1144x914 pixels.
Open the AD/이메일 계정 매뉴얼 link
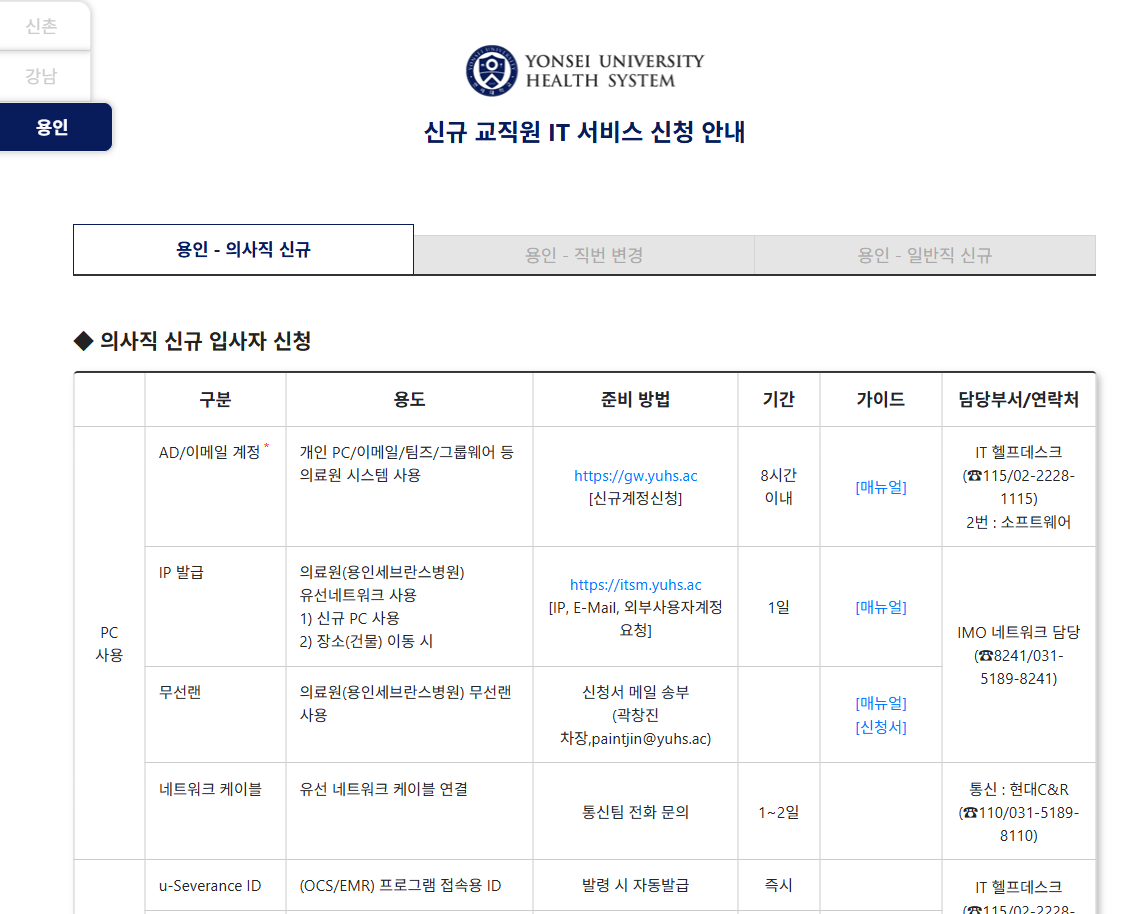pos(881,487)
